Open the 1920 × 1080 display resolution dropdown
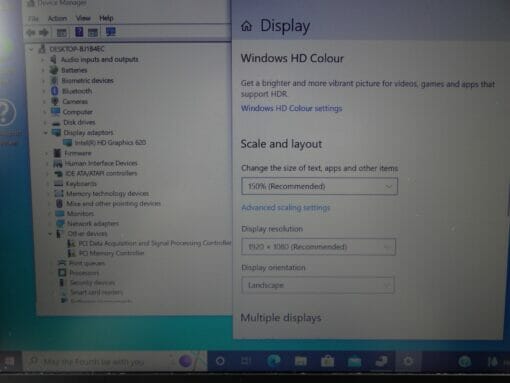 tap(318, 247)
